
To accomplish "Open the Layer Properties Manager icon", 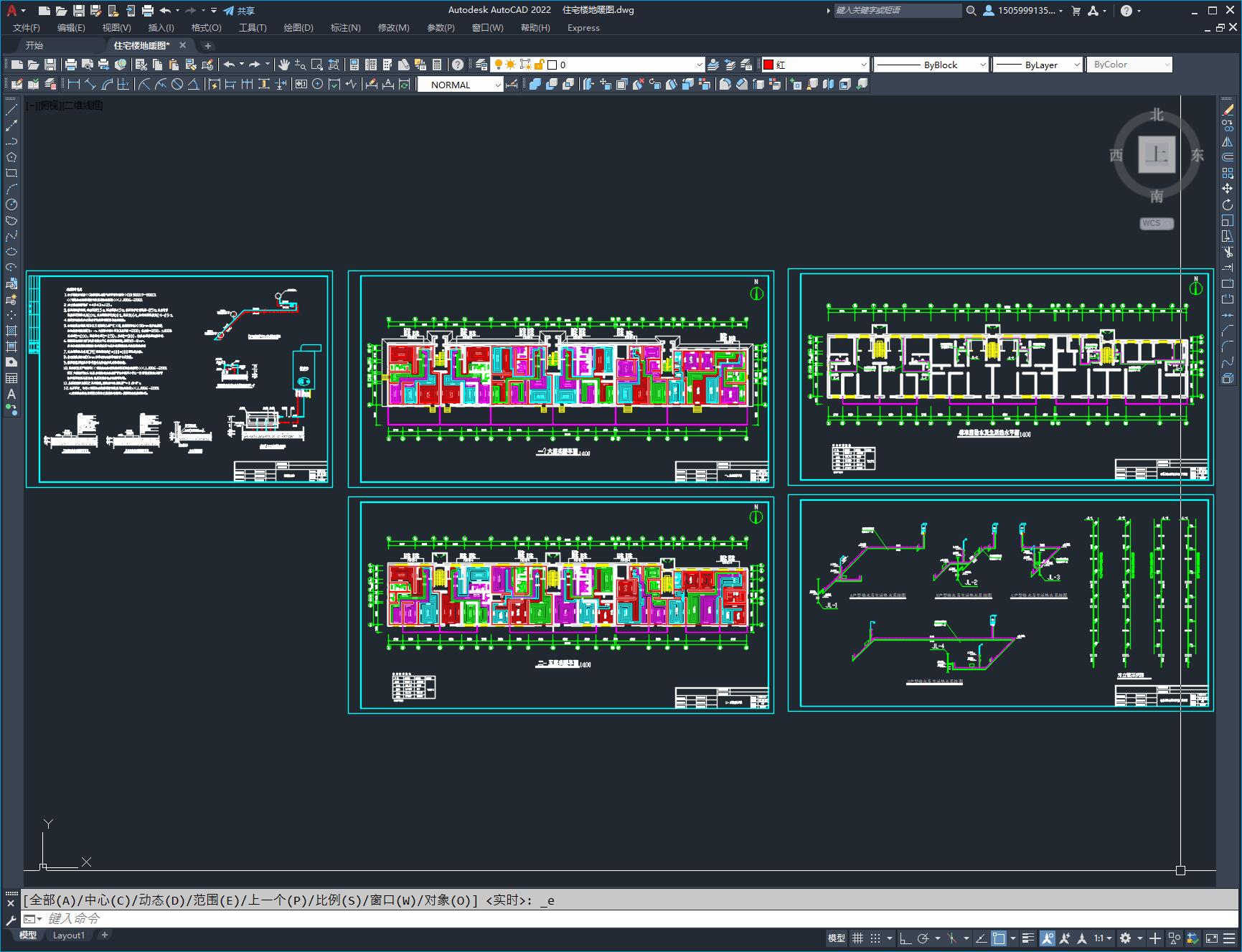I will pyautogui.click(x=481, y=65).
